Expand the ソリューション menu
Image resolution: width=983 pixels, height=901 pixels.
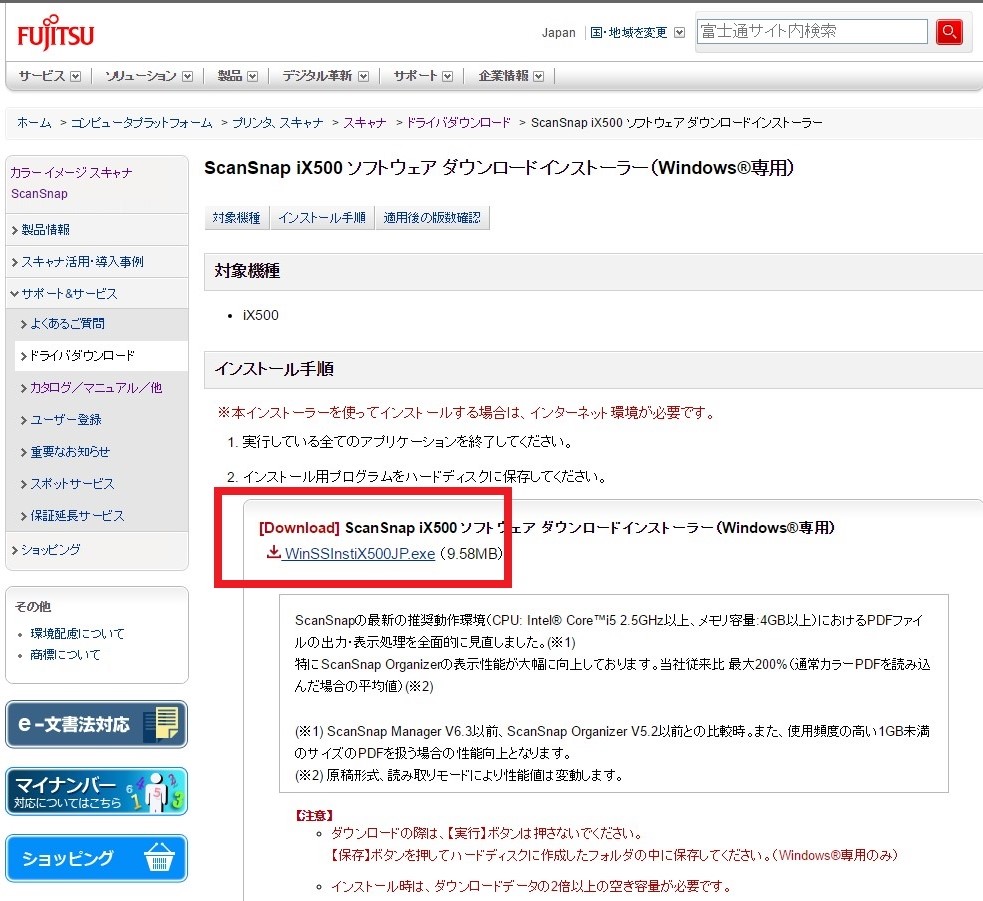tap(149, 76)
